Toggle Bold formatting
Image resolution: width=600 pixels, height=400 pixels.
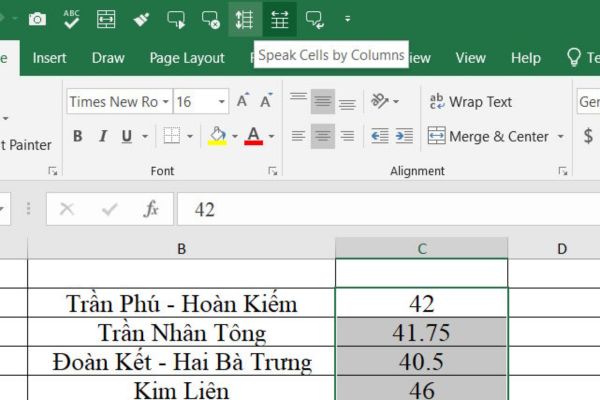(78, 136)
